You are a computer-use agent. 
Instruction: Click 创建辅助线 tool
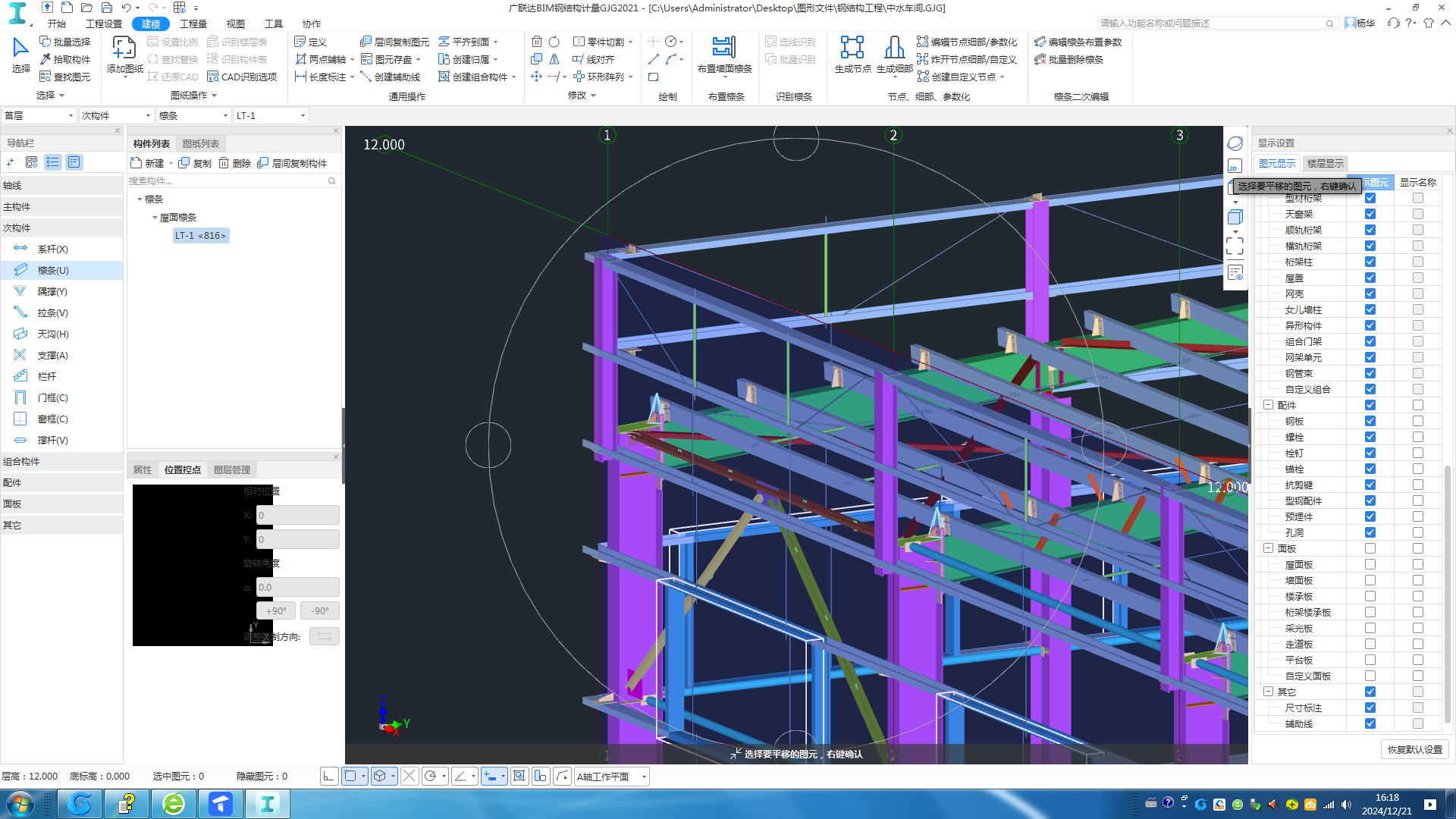[x=391, y=77]
